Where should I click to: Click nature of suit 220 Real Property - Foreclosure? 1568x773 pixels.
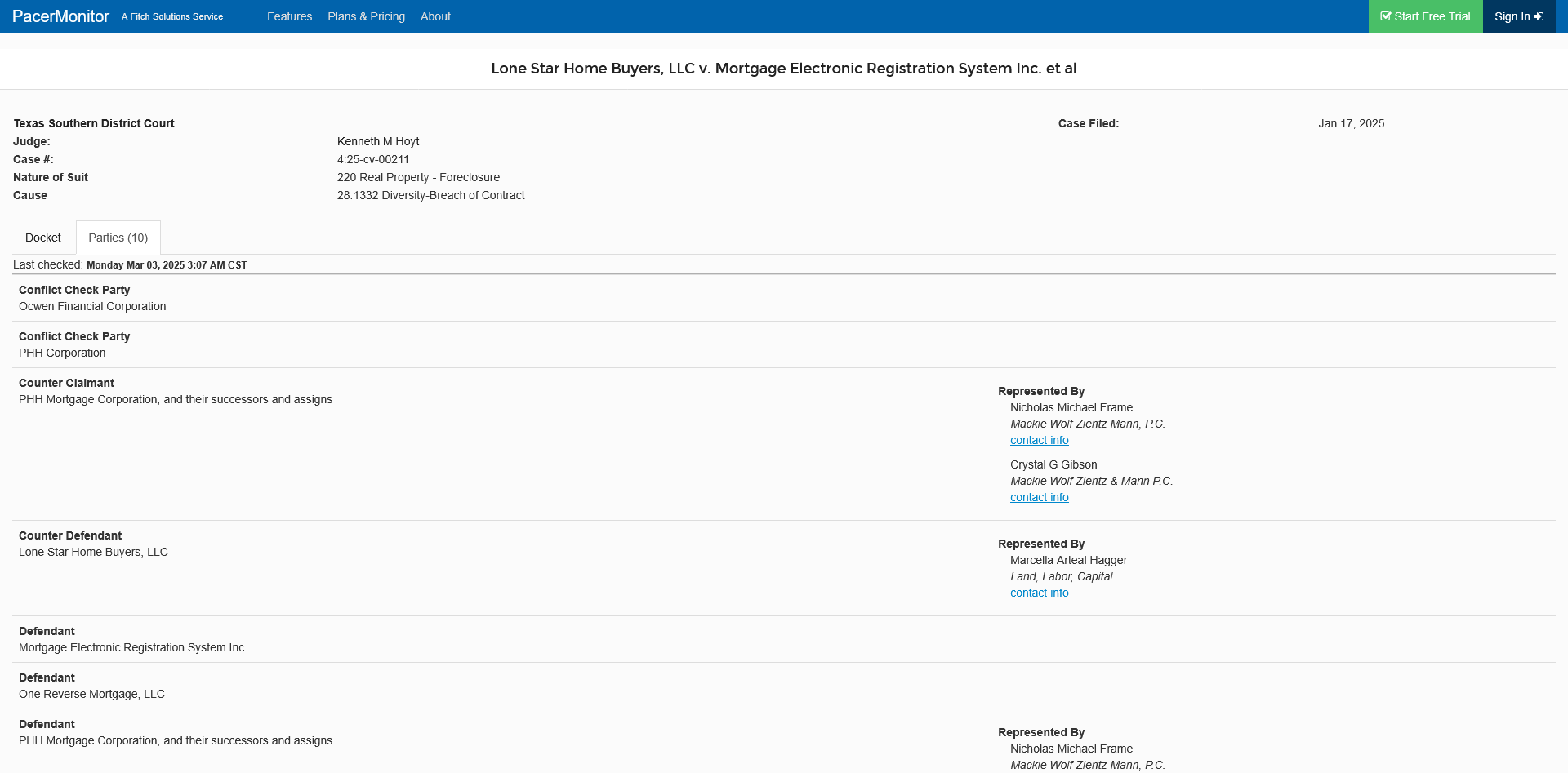pos(418,177)
